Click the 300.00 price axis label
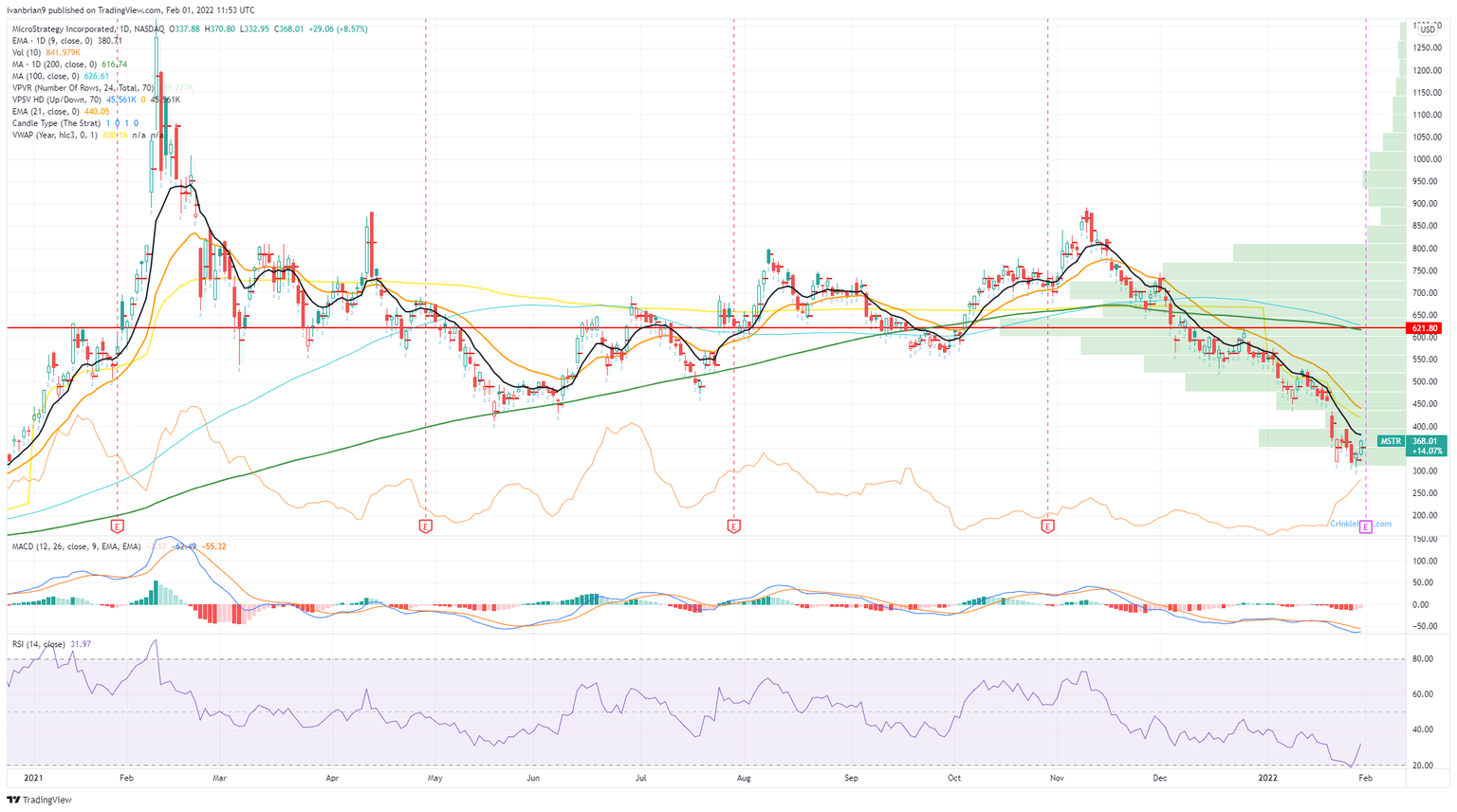The width and height of the screenshot is (1457, 812). (x=1427, y=471)
